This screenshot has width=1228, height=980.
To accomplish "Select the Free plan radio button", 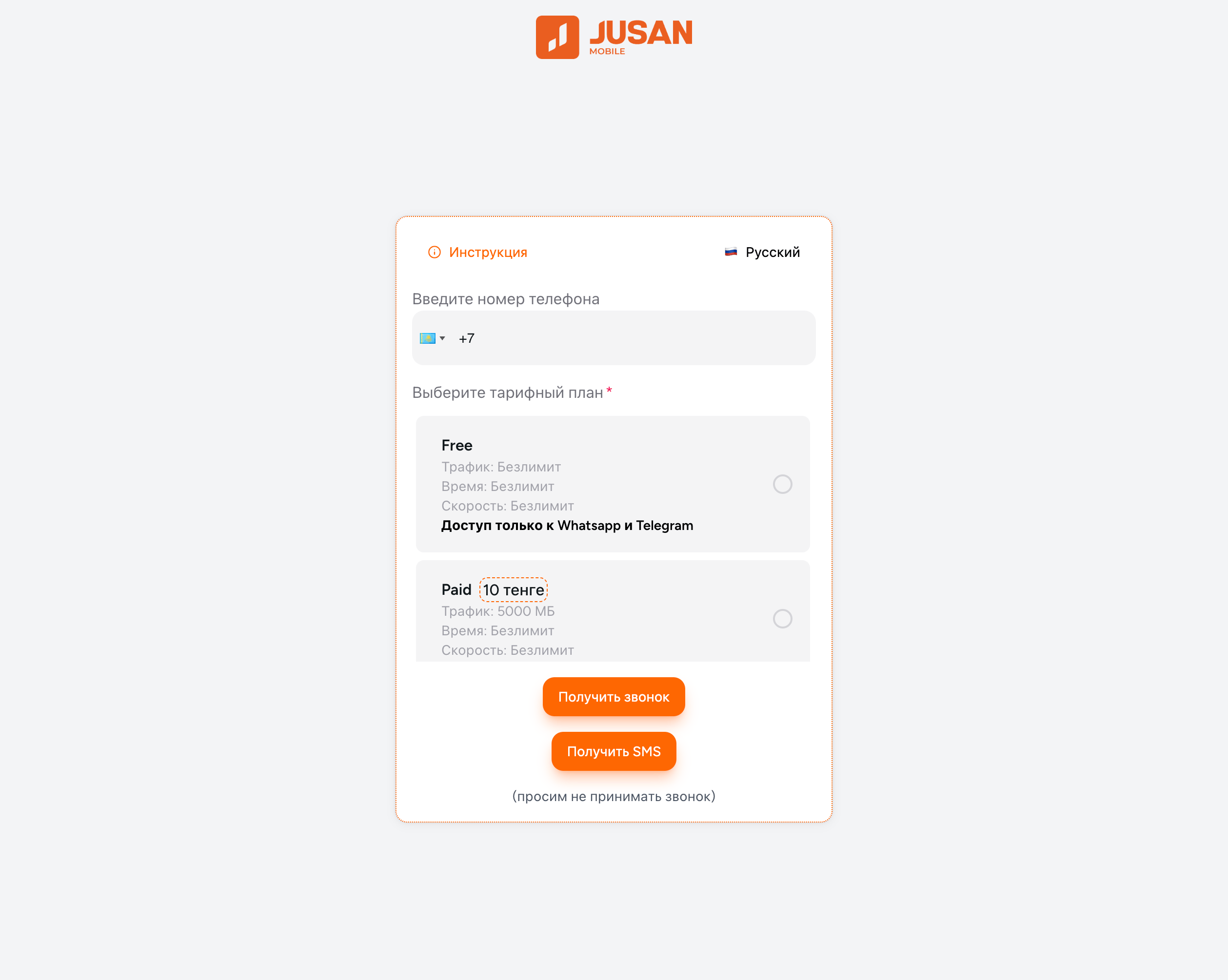I will point(782,484).
